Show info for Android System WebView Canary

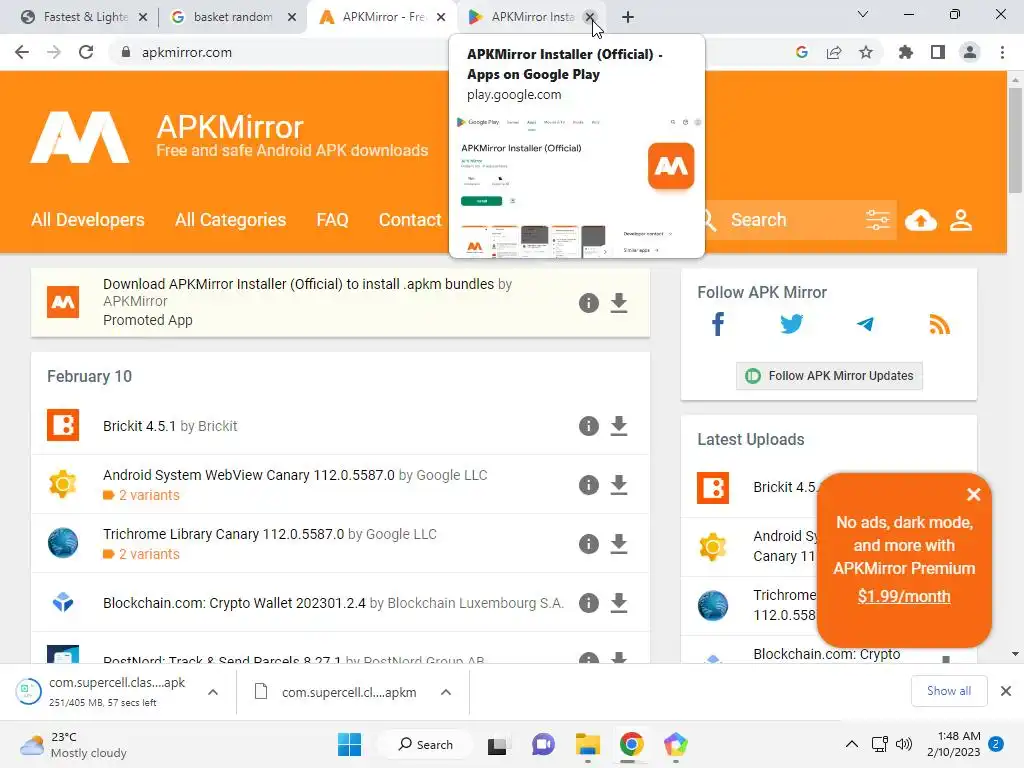(588, 485)
